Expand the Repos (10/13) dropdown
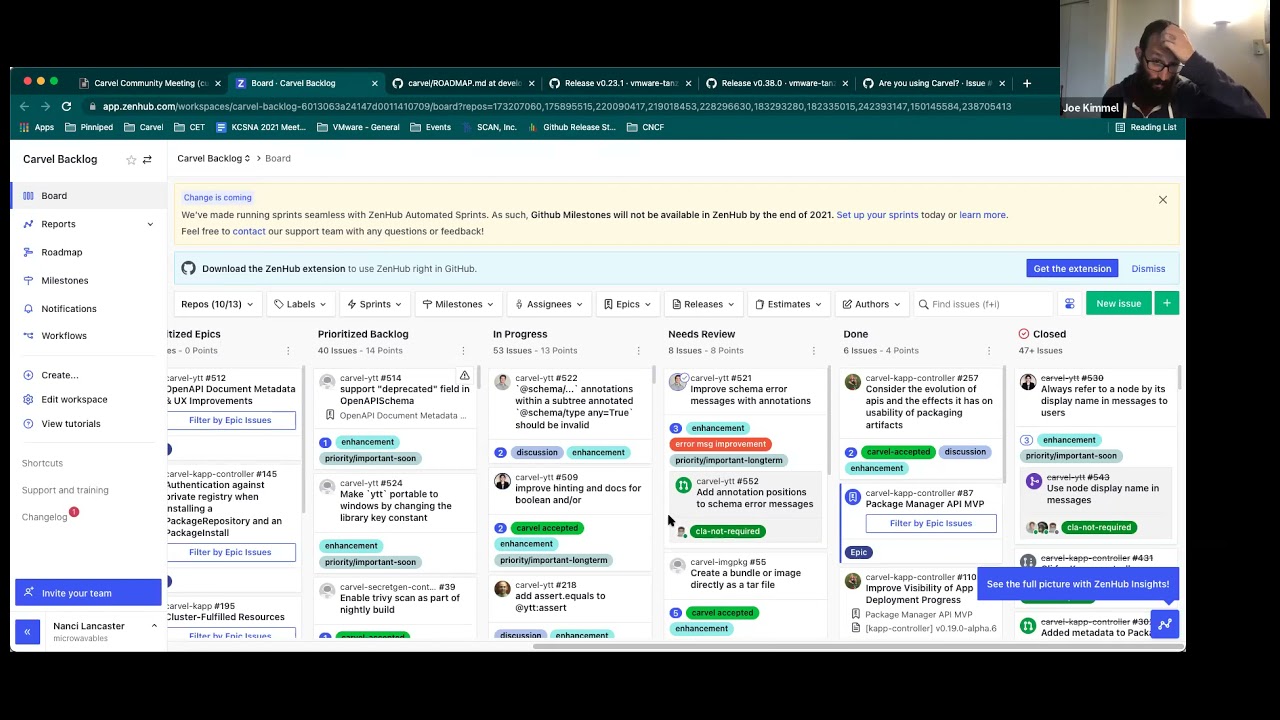Viewport: 1280px width, 720px height. click(217, 304)
